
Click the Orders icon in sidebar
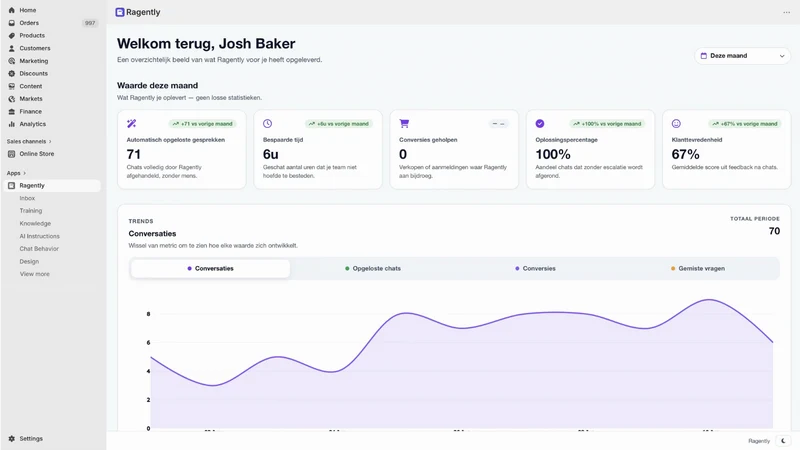coord(12,23)
